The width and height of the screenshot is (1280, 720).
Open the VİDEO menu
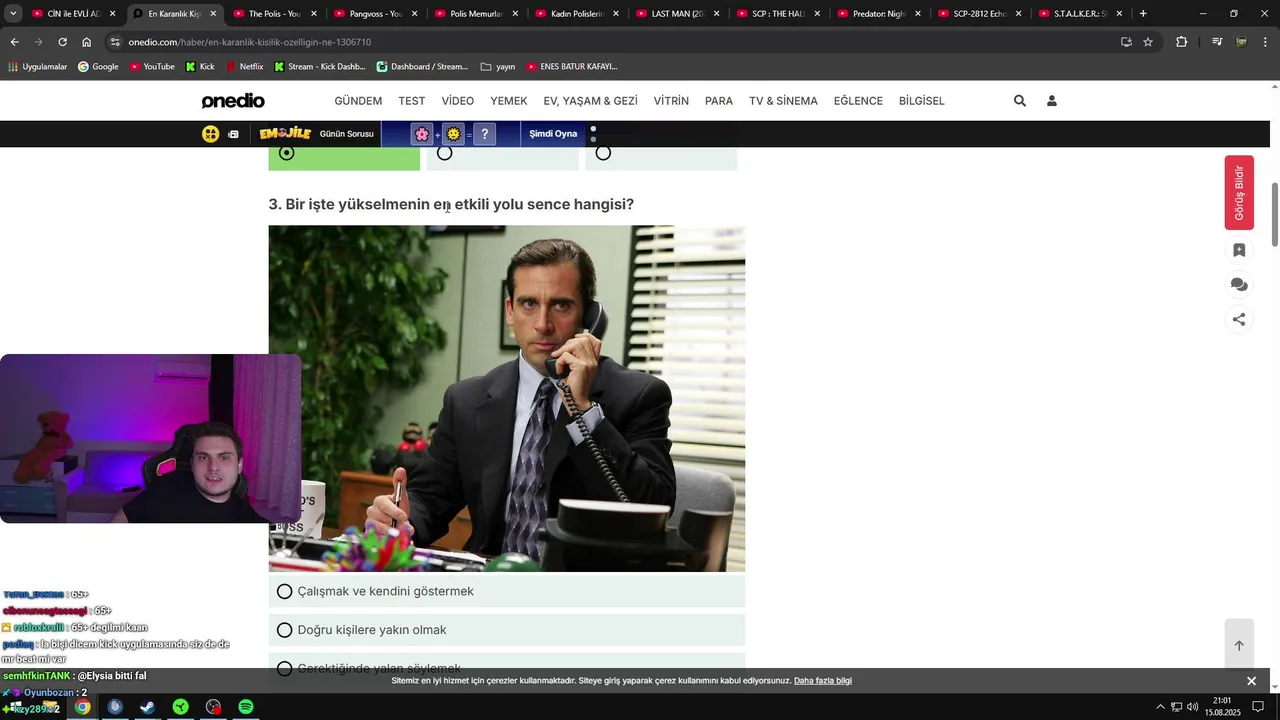coord(458,101)
